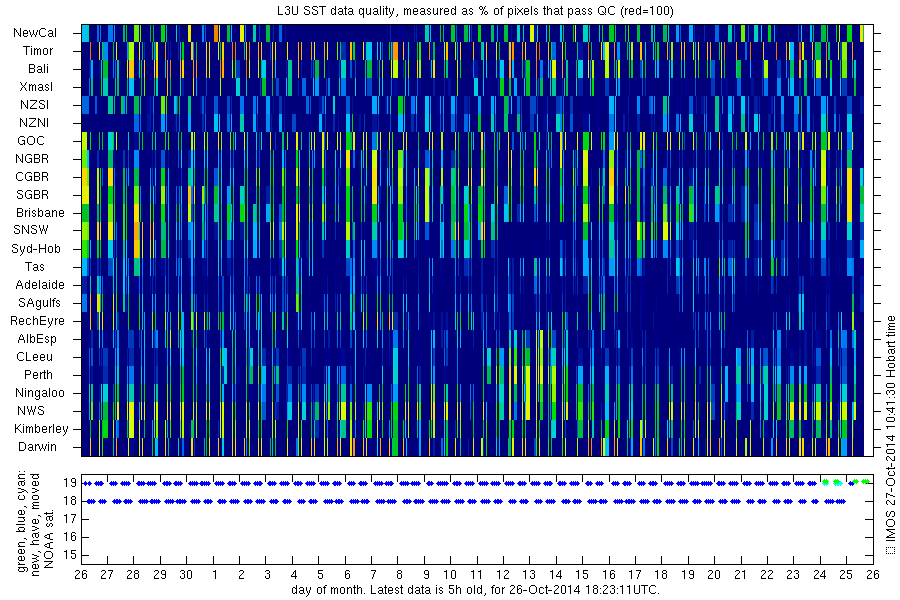Click the IMOS Hobart time stamp text
The width and height of the screenshot is (900, 600).
pyautogui.click(x=891, y=435)
